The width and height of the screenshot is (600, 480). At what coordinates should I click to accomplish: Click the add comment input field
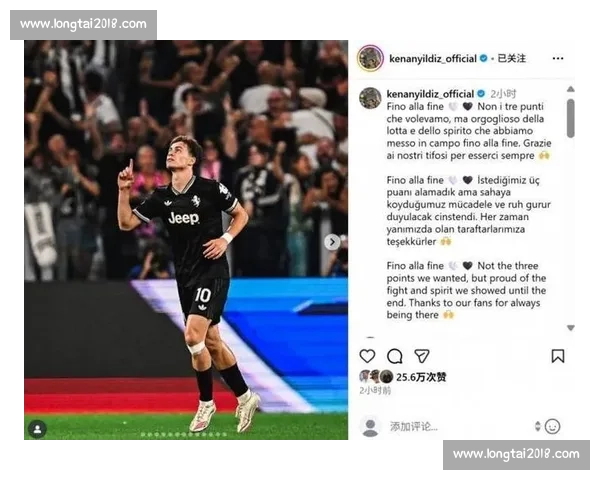tap(457, 426)
